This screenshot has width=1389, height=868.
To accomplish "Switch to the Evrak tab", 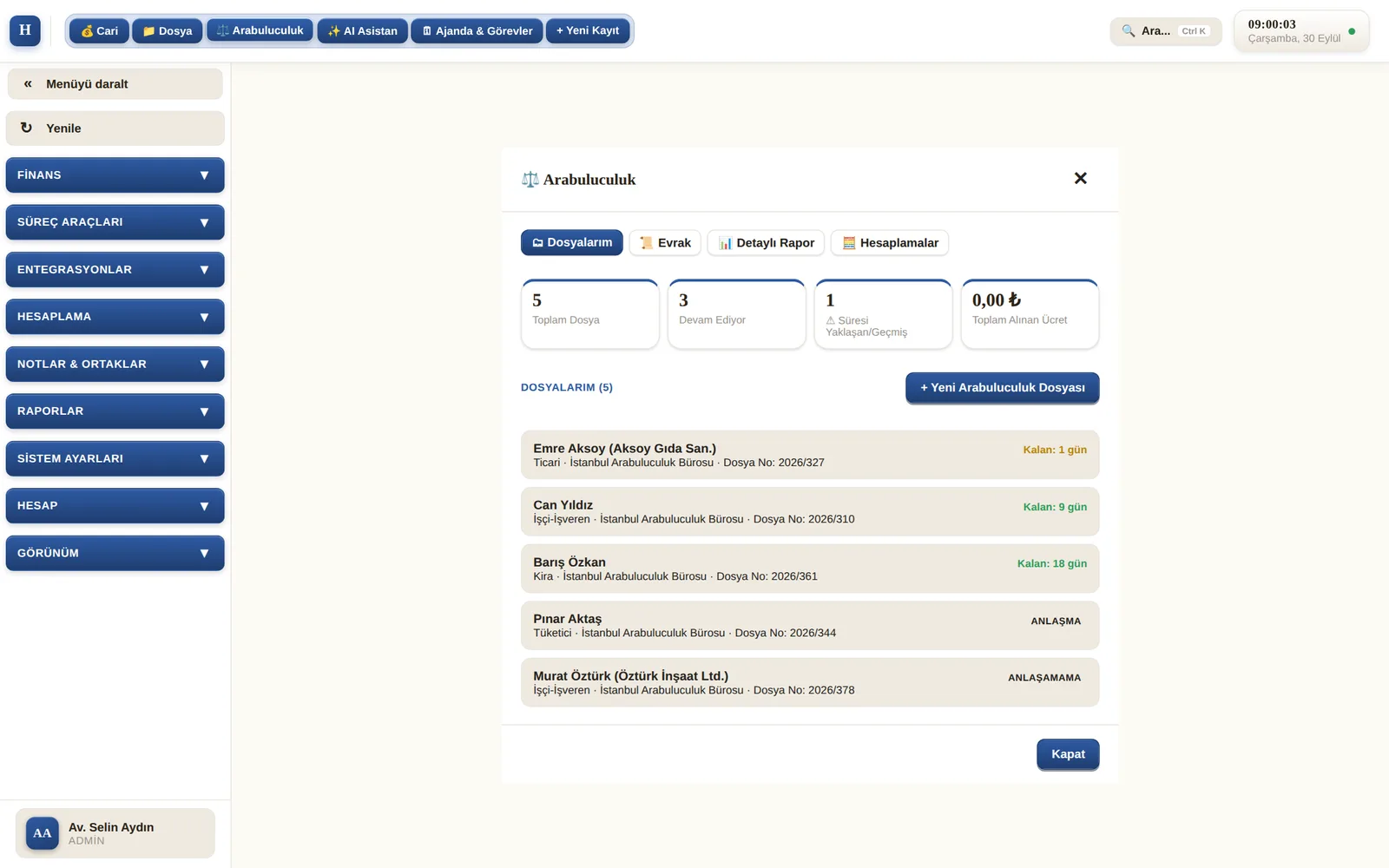I will click(x=665, y=243).
